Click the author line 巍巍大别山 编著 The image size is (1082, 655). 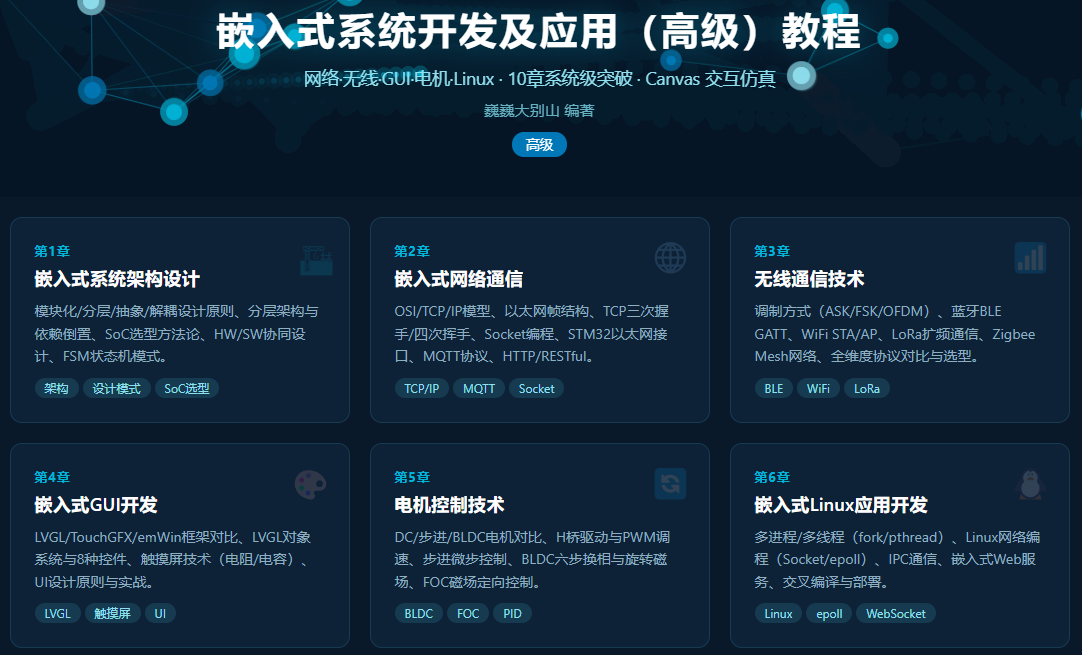(x=539, y=110)
